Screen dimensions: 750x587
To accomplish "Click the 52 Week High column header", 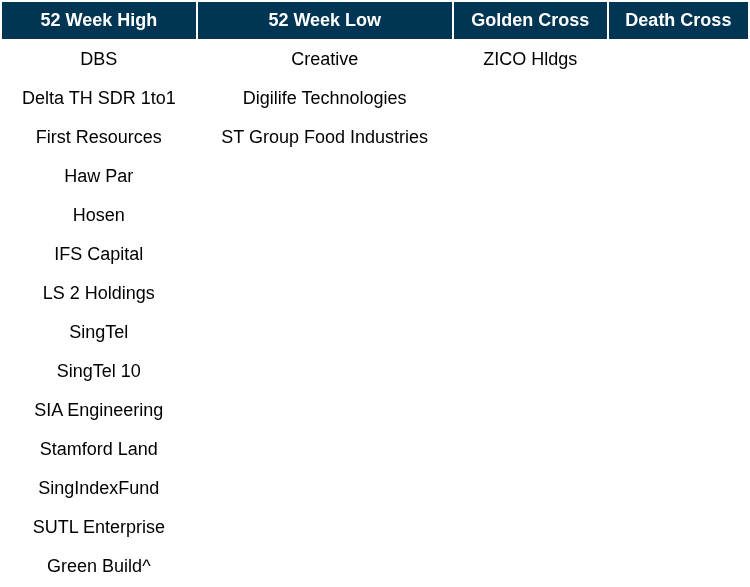I will [x=99, y=20].
